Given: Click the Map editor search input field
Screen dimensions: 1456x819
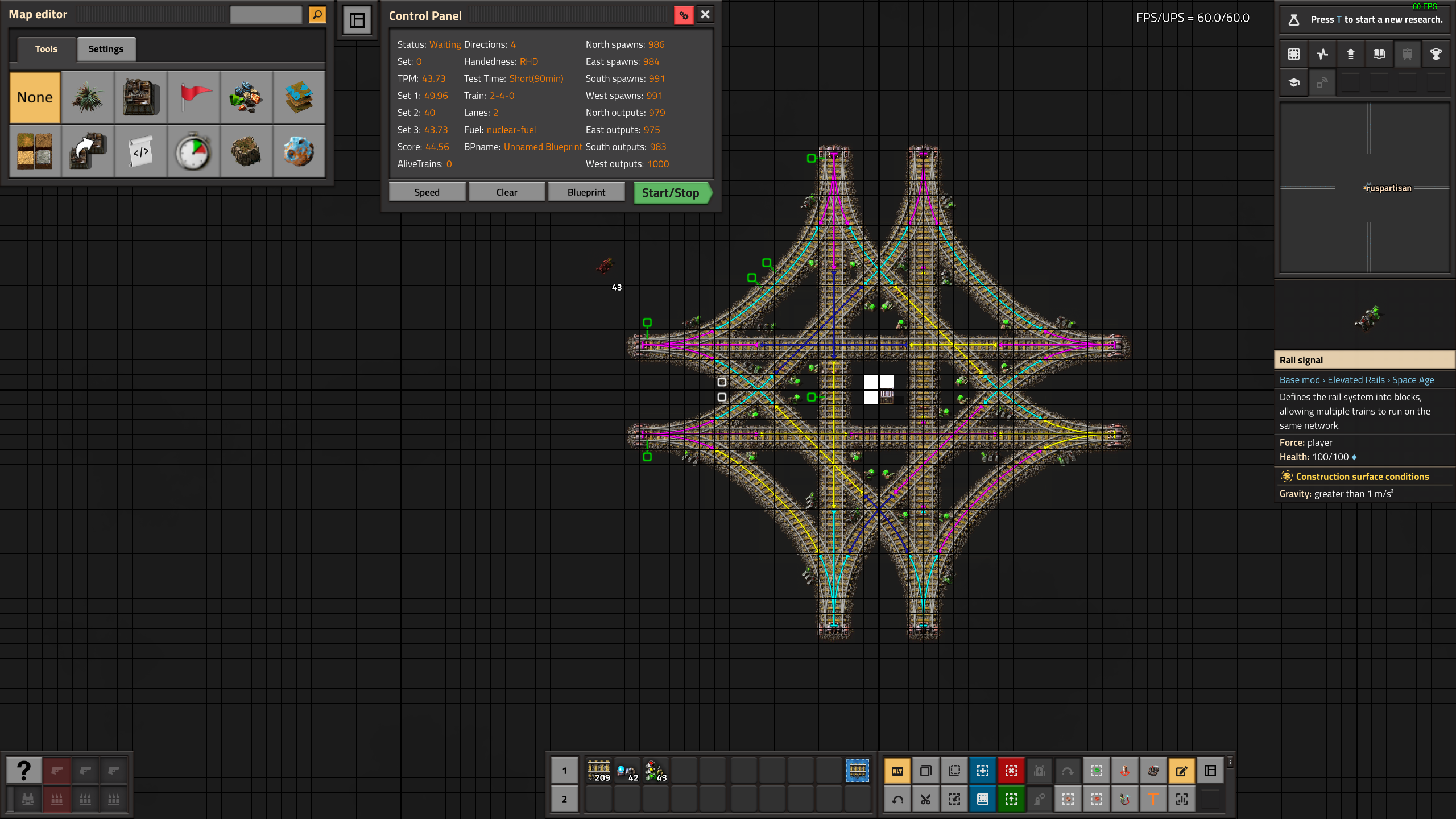Looking at the screenshot, I should (266, 15).
